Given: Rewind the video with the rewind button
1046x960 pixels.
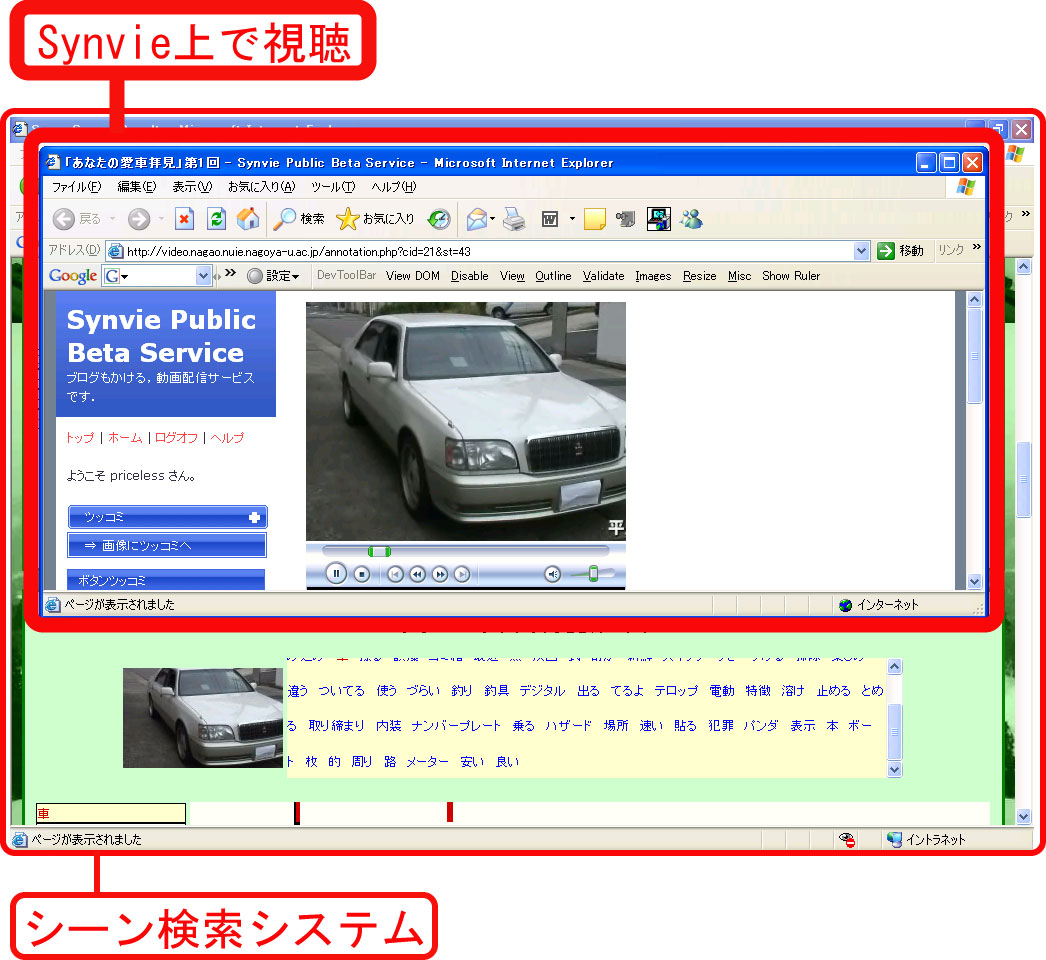Looking at the screenshot, I should click(x=417, y=574).
